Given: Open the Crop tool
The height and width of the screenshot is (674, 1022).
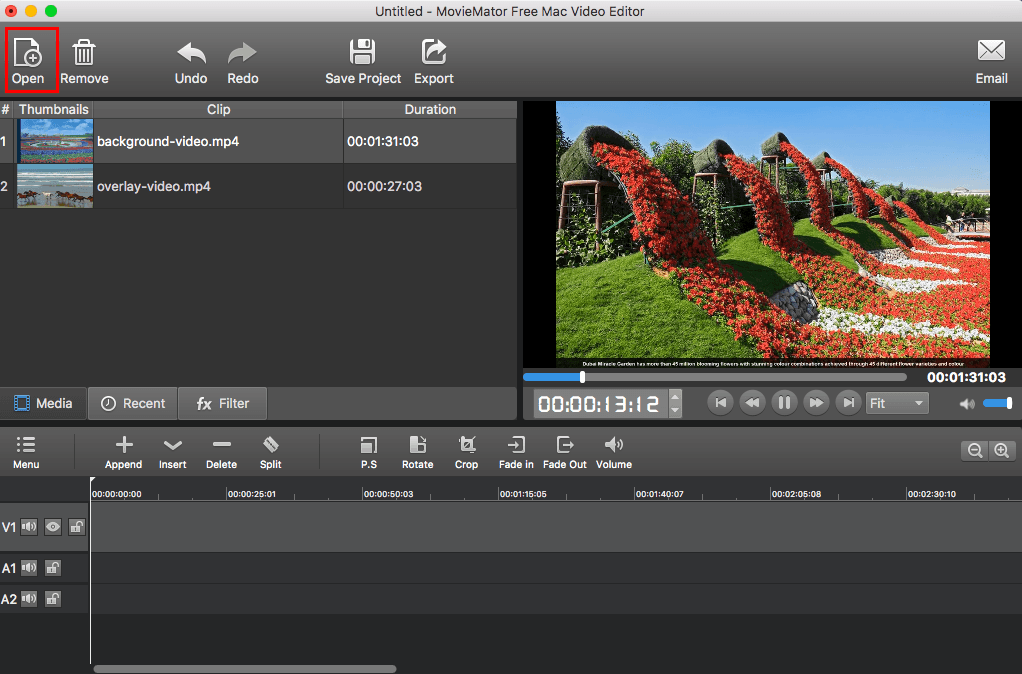Looking at the screenshot, I should 466,452.
